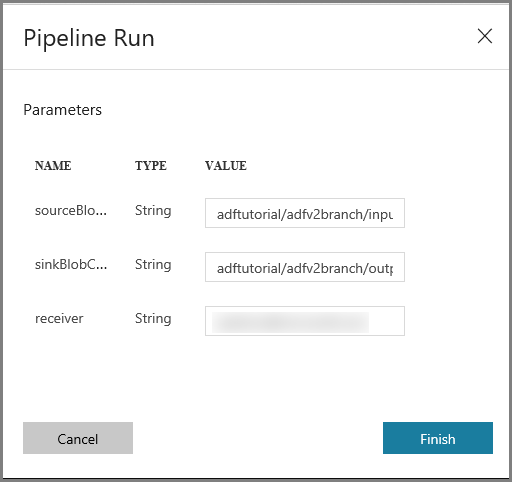Click the Parameters section heading
The image size is (512, 482).
(x=62, y=110)
